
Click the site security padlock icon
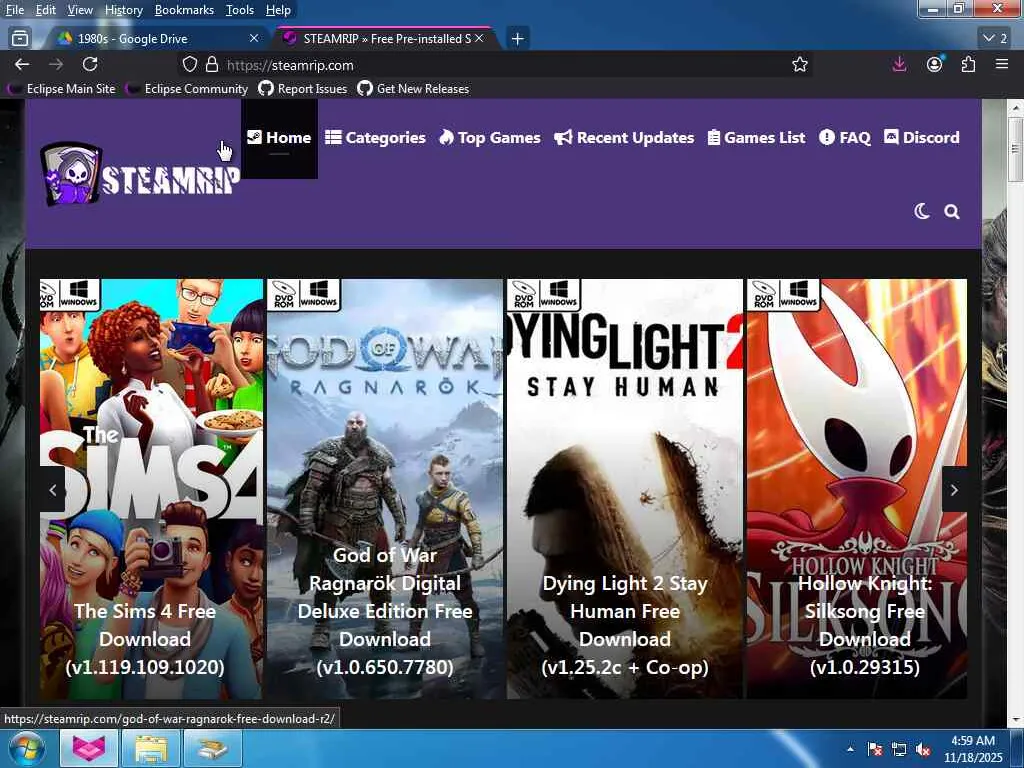[x=212, y=65]
